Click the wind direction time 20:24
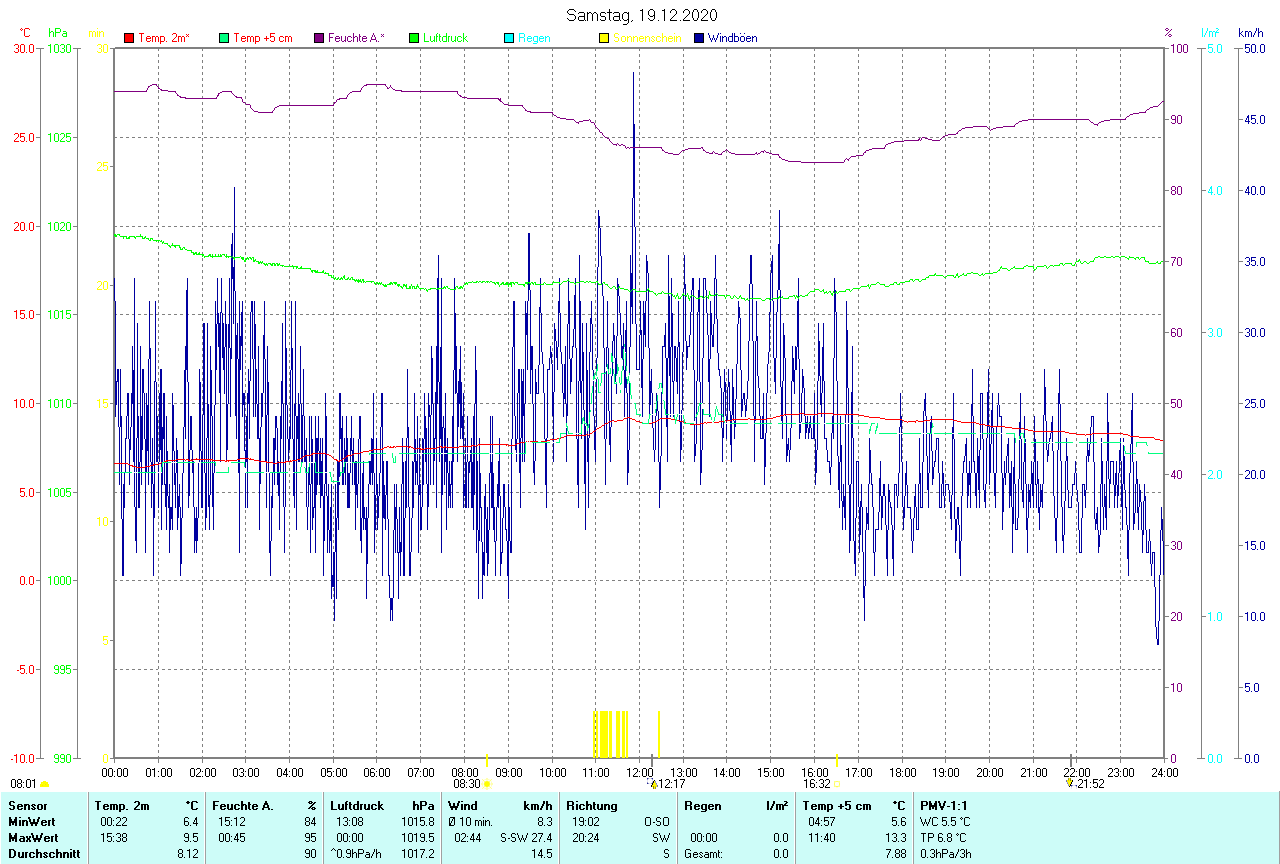1280x864 pixels. (586, 837)
